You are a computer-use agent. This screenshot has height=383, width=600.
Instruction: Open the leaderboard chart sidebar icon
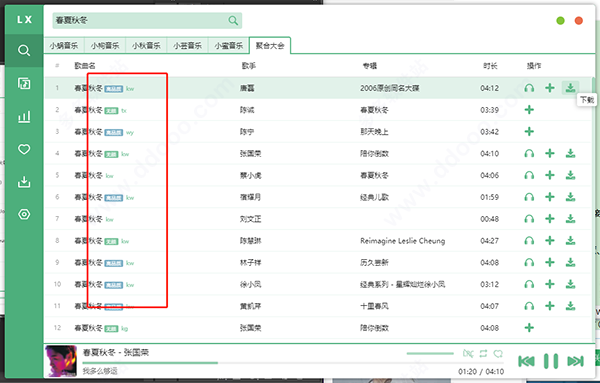pos(24,117)
